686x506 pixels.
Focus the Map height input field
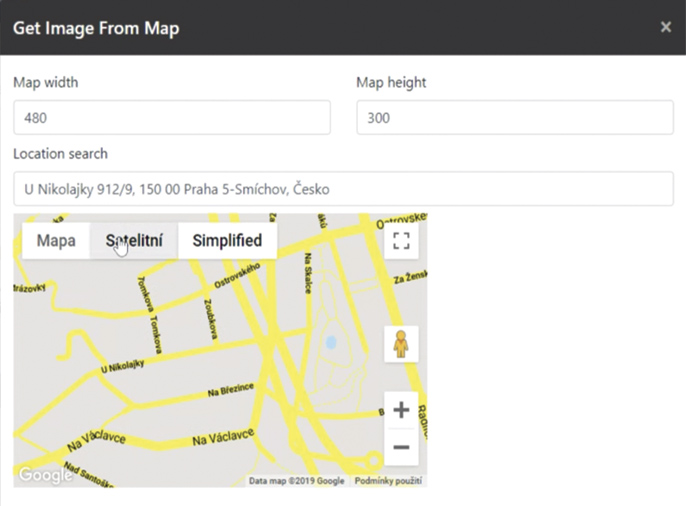tap(514, 118)
